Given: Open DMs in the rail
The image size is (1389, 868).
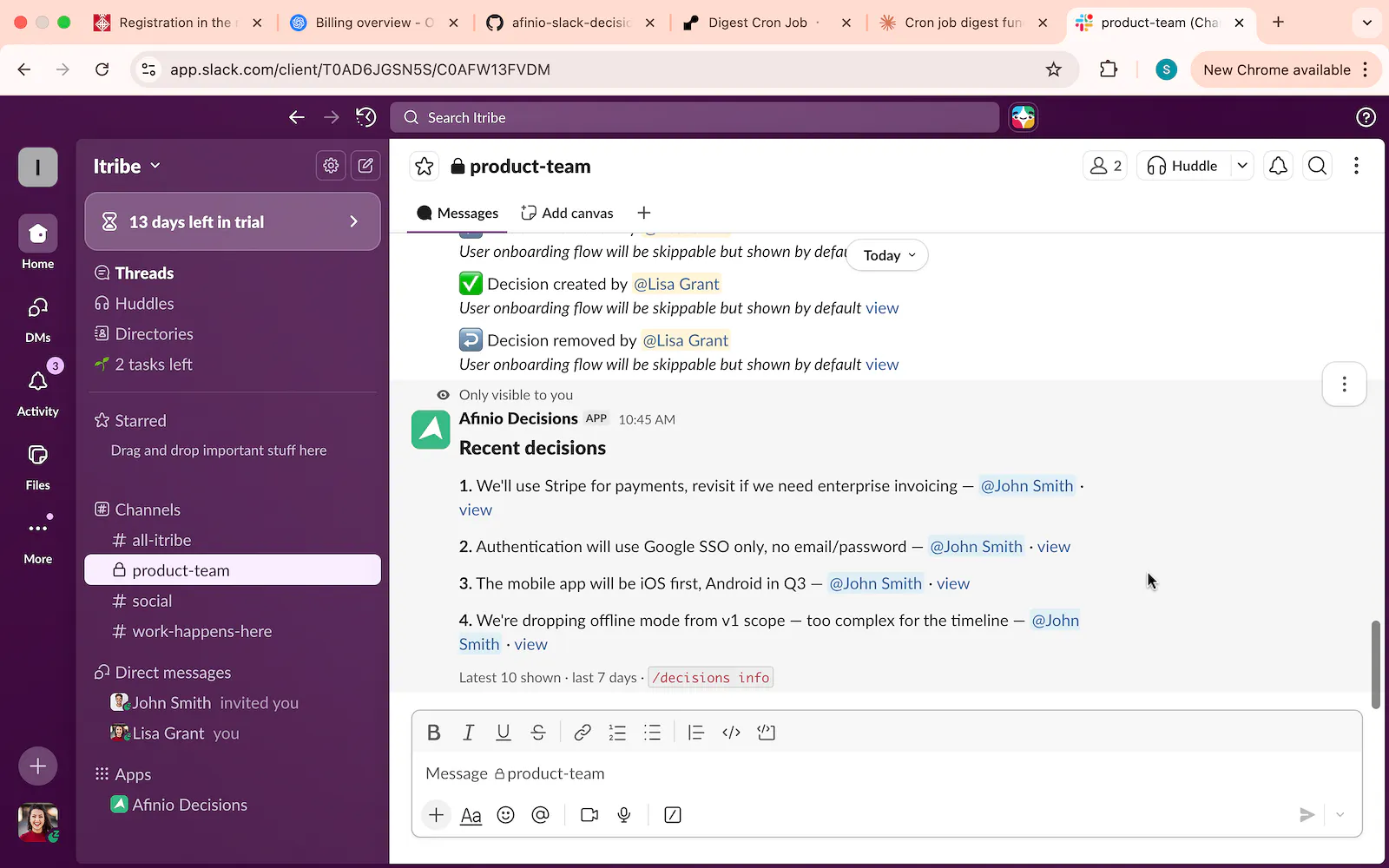Looking at the screenshot, I should tap(38, 318).
